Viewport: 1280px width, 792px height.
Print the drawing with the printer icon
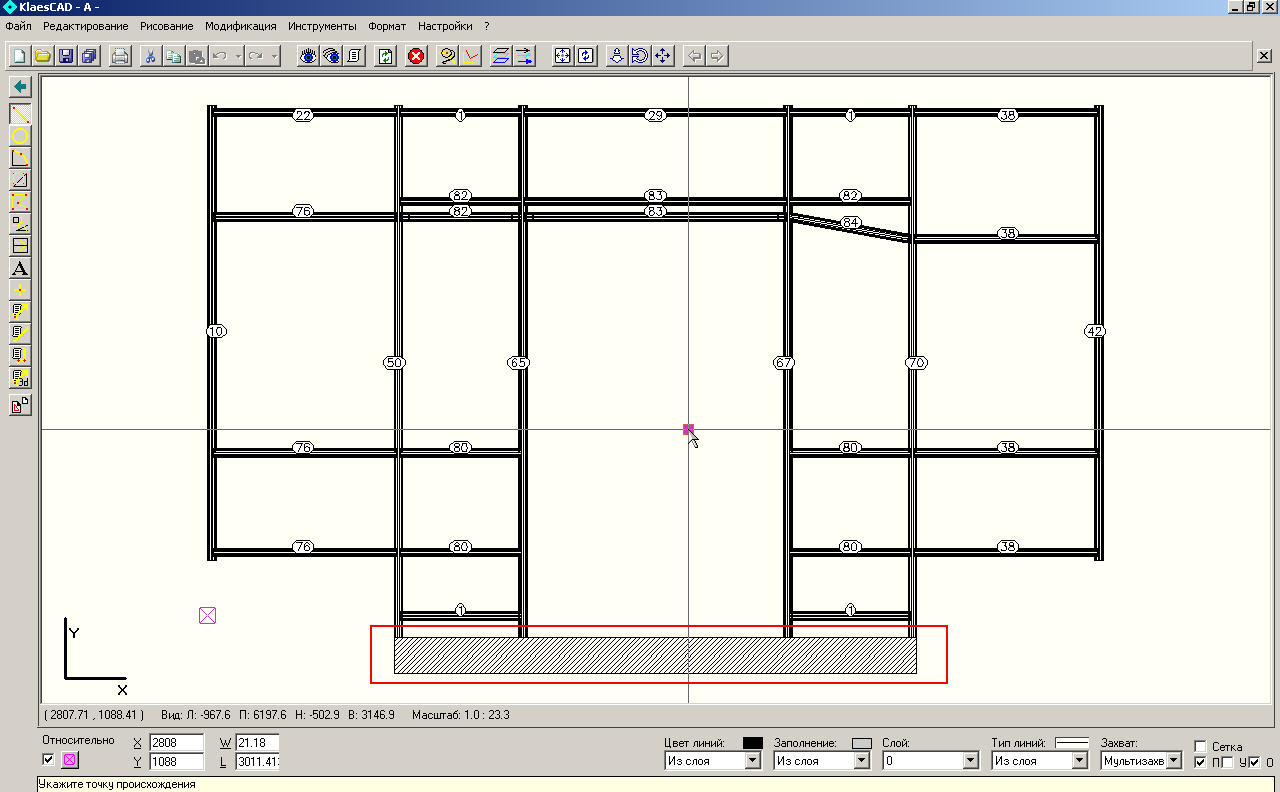(120, 56)
